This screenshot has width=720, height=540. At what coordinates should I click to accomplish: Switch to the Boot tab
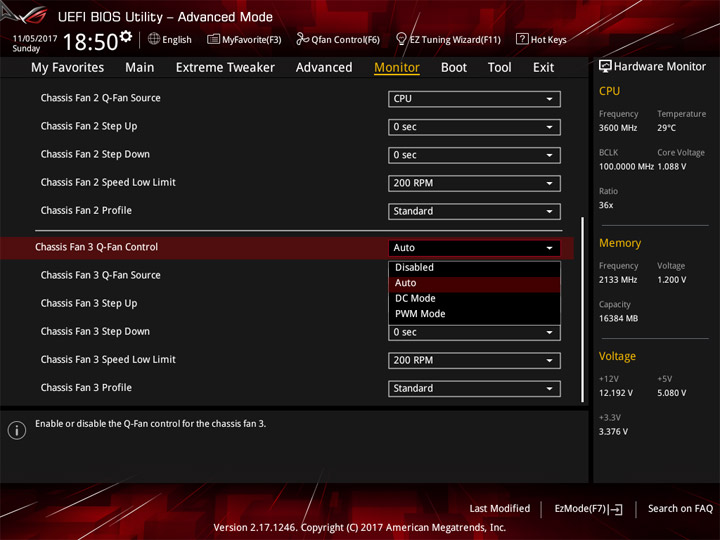click(454, 68)
